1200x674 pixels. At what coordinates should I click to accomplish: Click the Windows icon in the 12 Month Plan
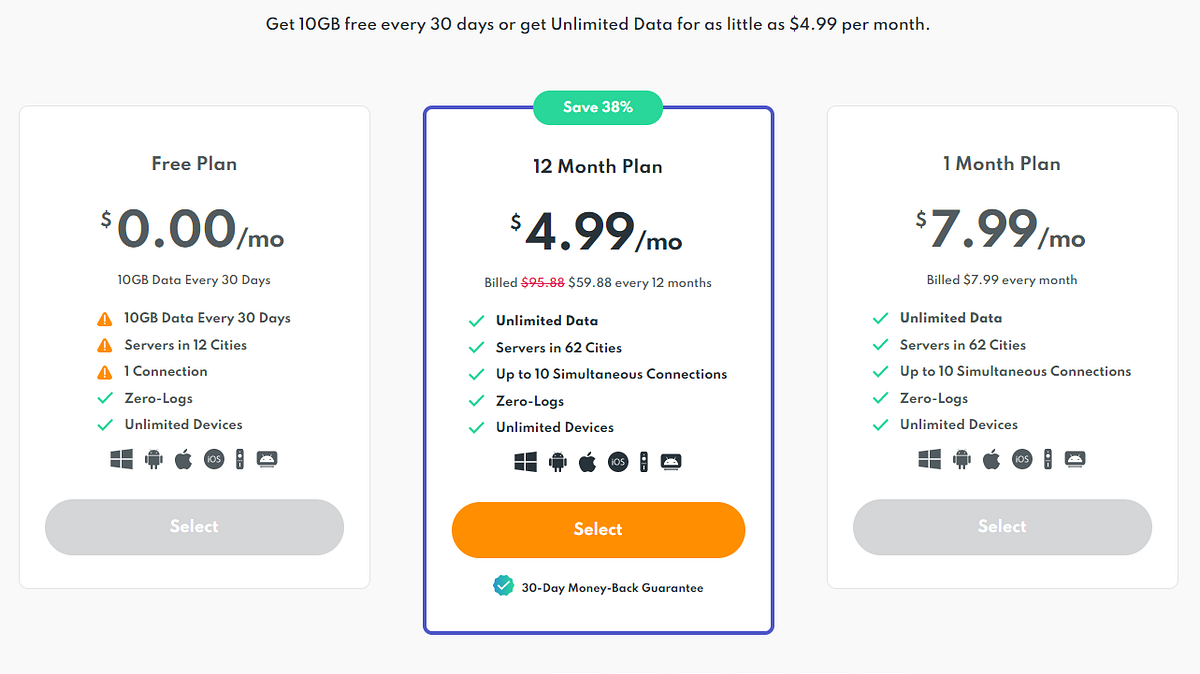coord(526,462)
